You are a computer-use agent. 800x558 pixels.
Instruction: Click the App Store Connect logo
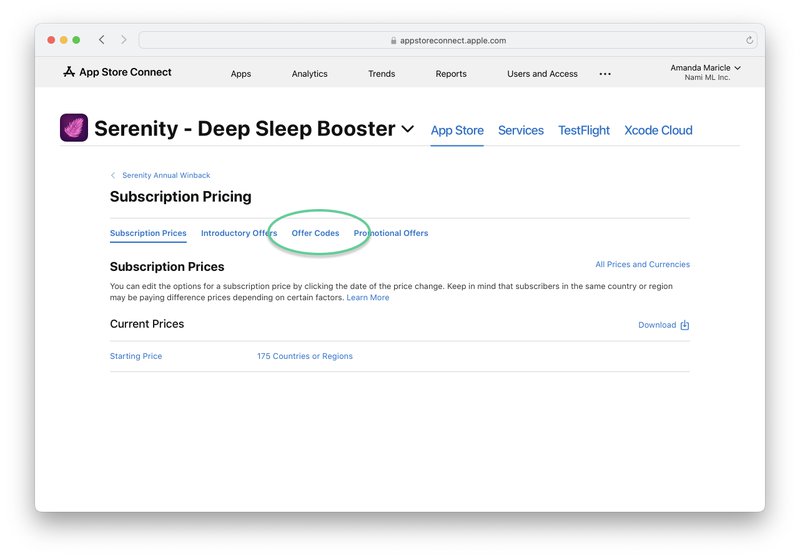tap(69, 72)
